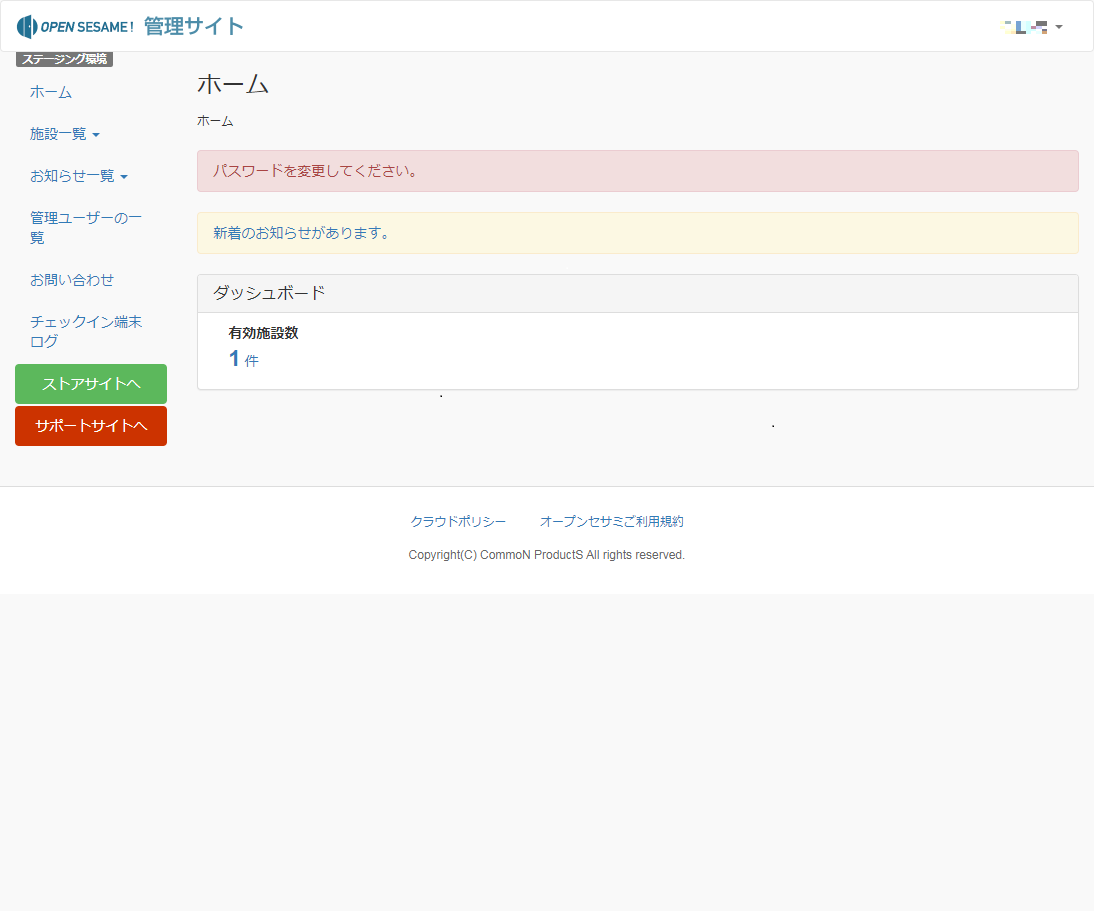Click the 新着のお知らせがあります alert

click(x=638, y=233)
